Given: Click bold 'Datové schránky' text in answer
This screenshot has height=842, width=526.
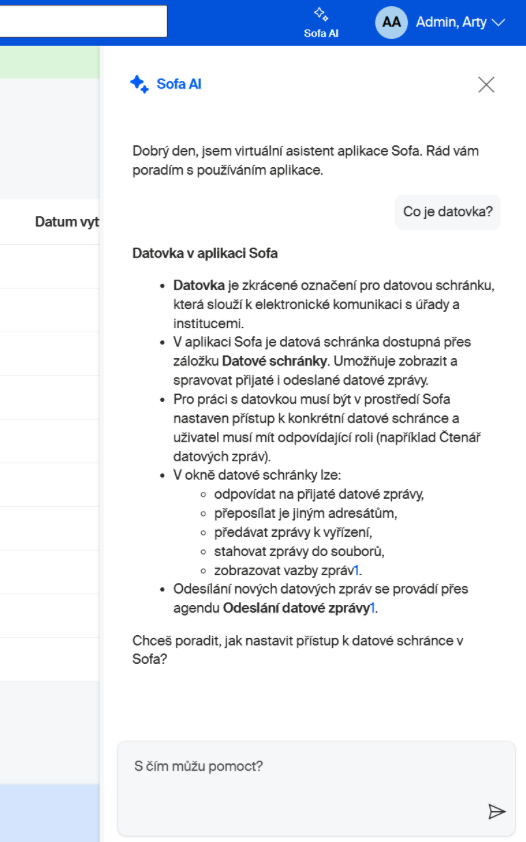Looking at the screenshot, I should [x=274, y=361].
